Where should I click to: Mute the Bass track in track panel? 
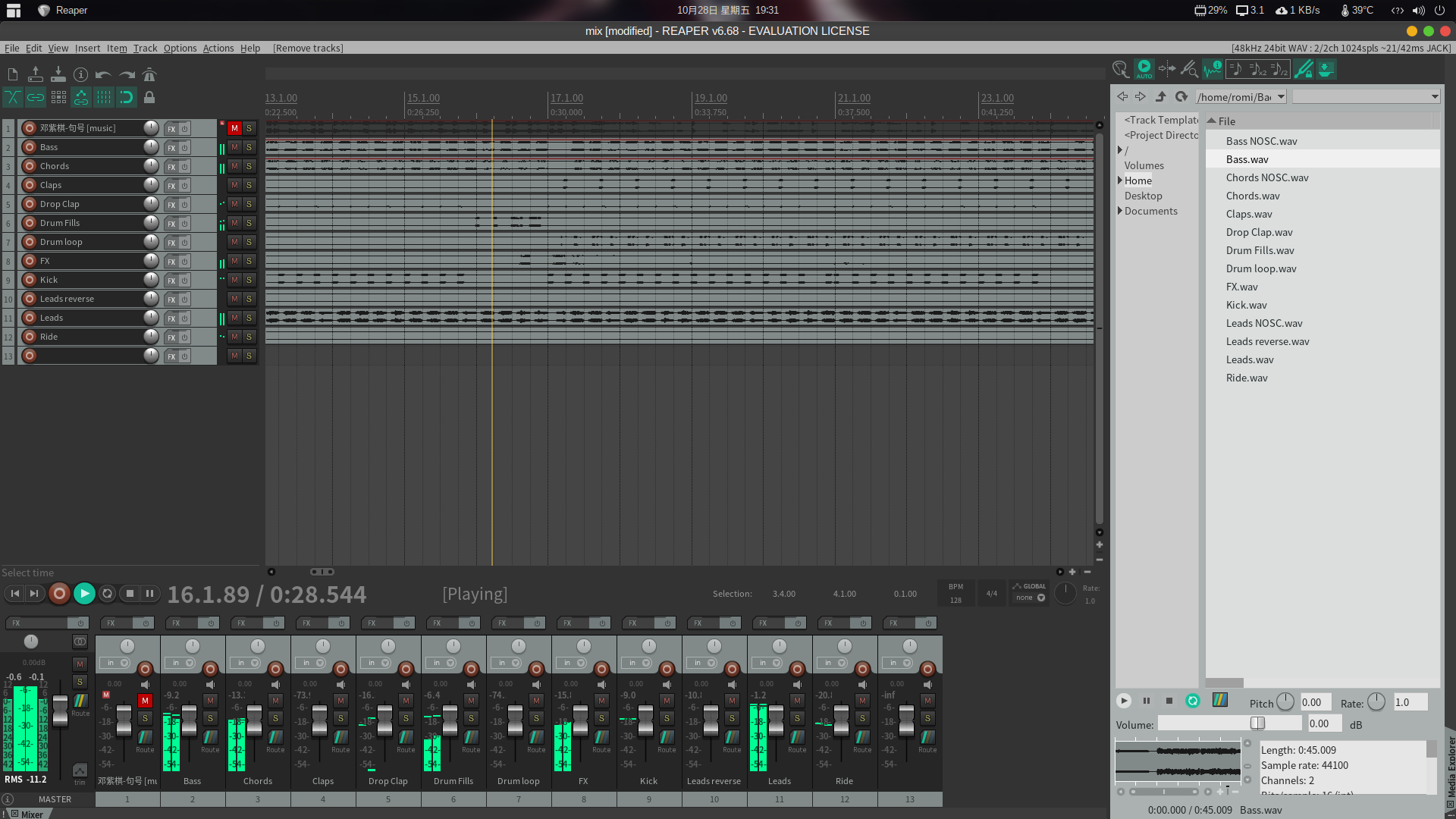pos(234,147)
